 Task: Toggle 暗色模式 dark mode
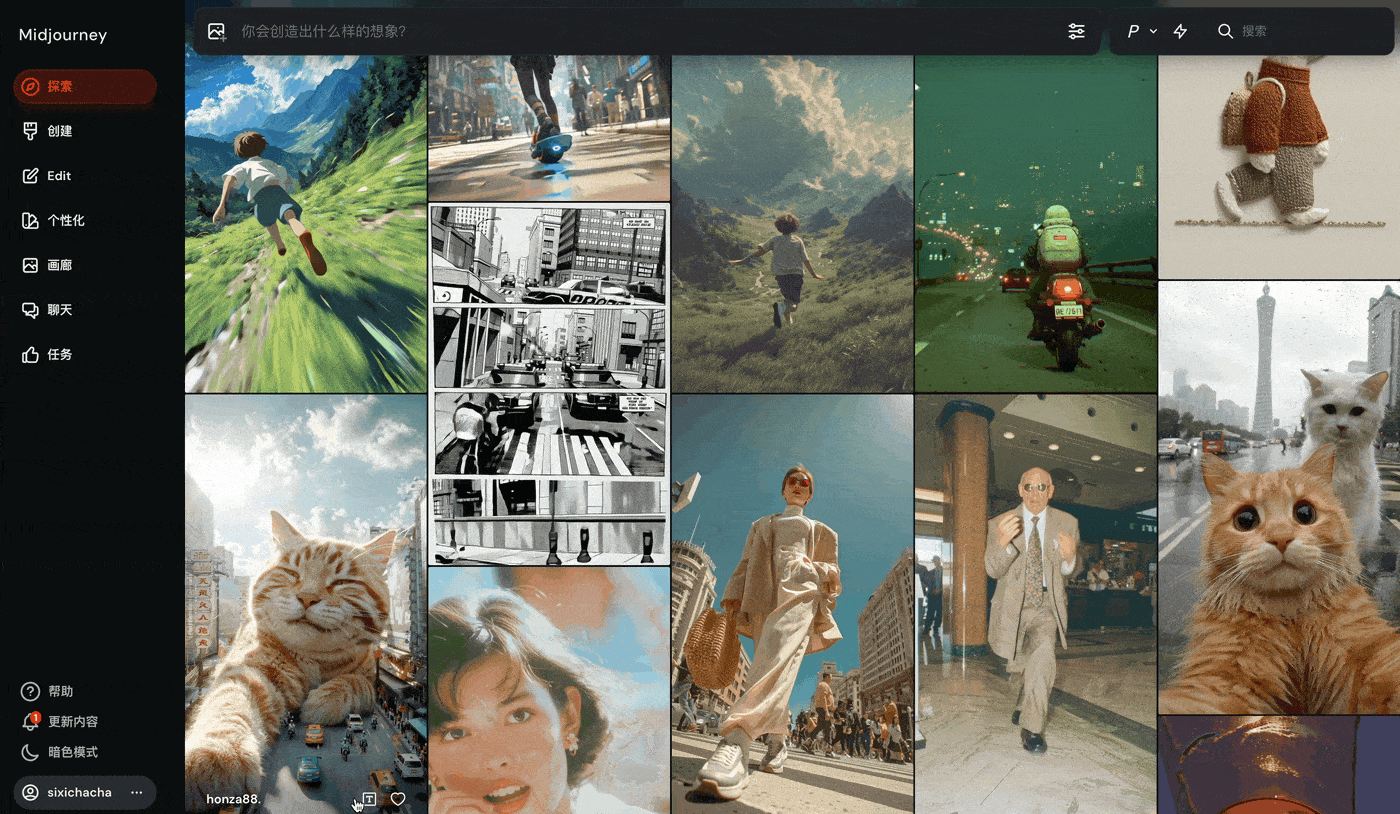pyautogui.click(x=60, y=752)
